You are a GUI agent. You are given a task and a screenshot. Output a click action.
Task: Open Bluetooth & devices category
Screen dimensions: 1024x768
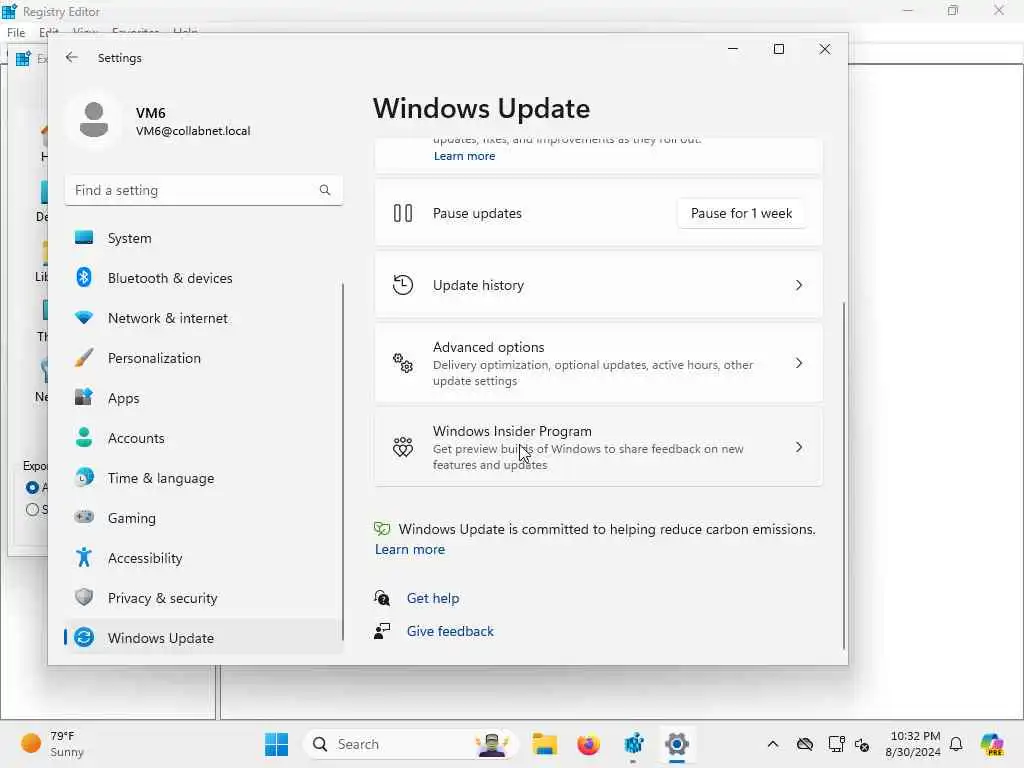pyautogui.click(x=204, y=278)
